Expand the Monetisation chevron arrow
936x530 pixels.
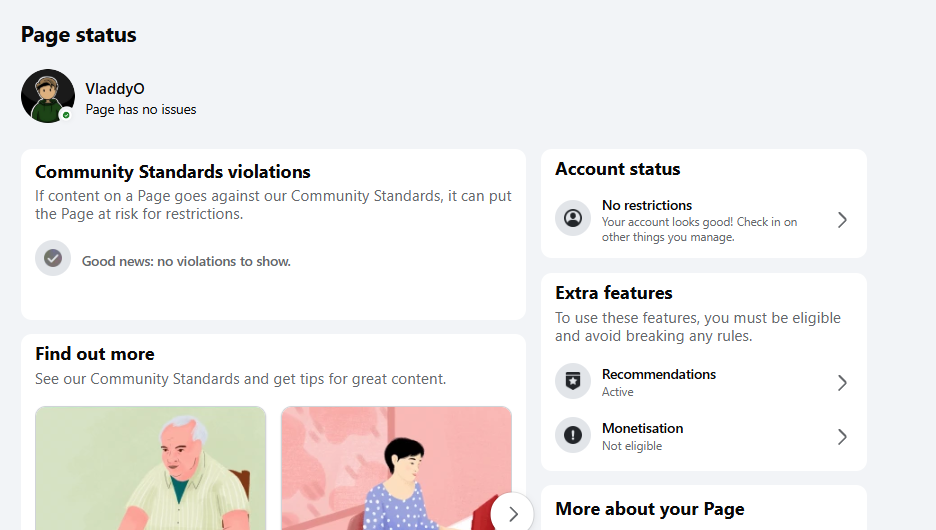click(842, 437)
